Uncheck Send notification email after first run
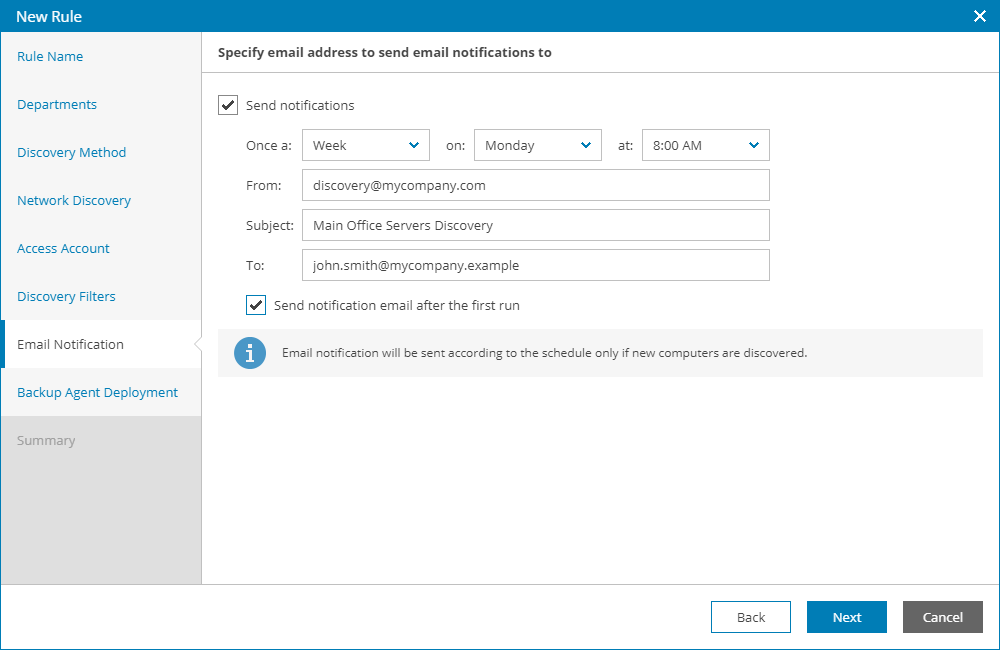The image size is (1000, 650). (x=256, y=305)
